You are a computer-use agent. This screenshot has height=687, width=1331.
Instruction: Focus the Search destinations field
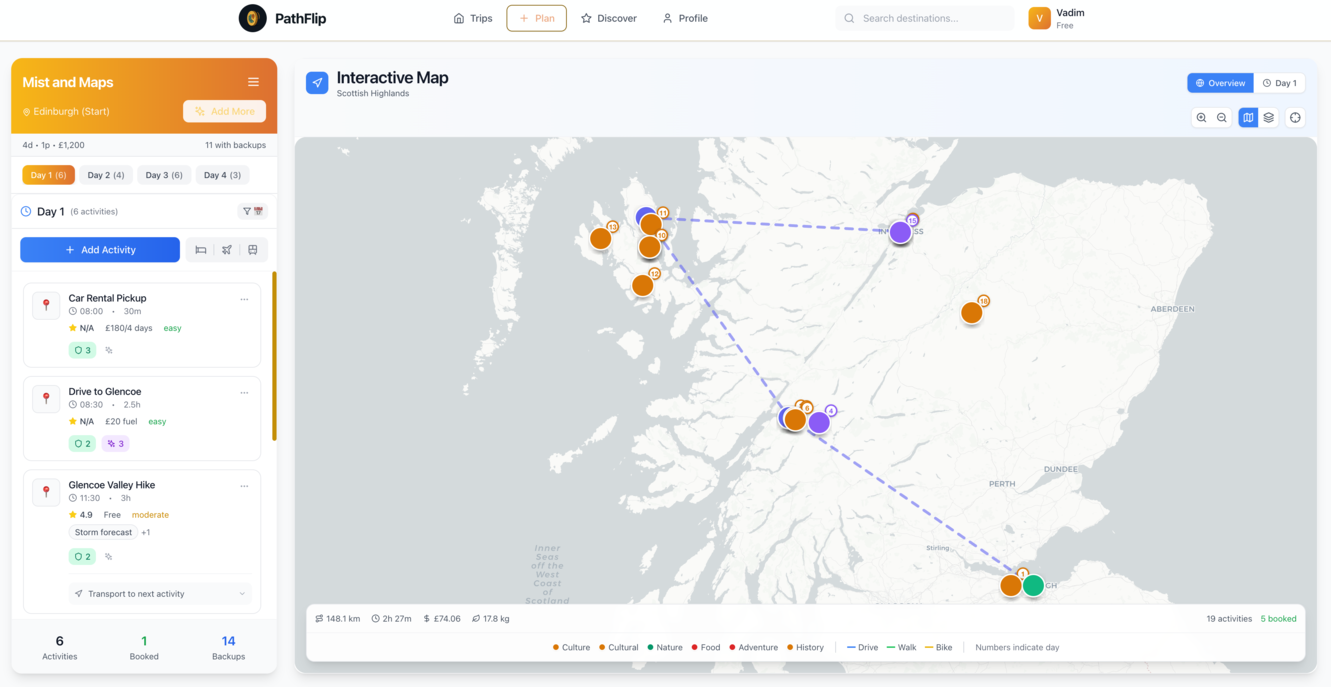[925, 18]
